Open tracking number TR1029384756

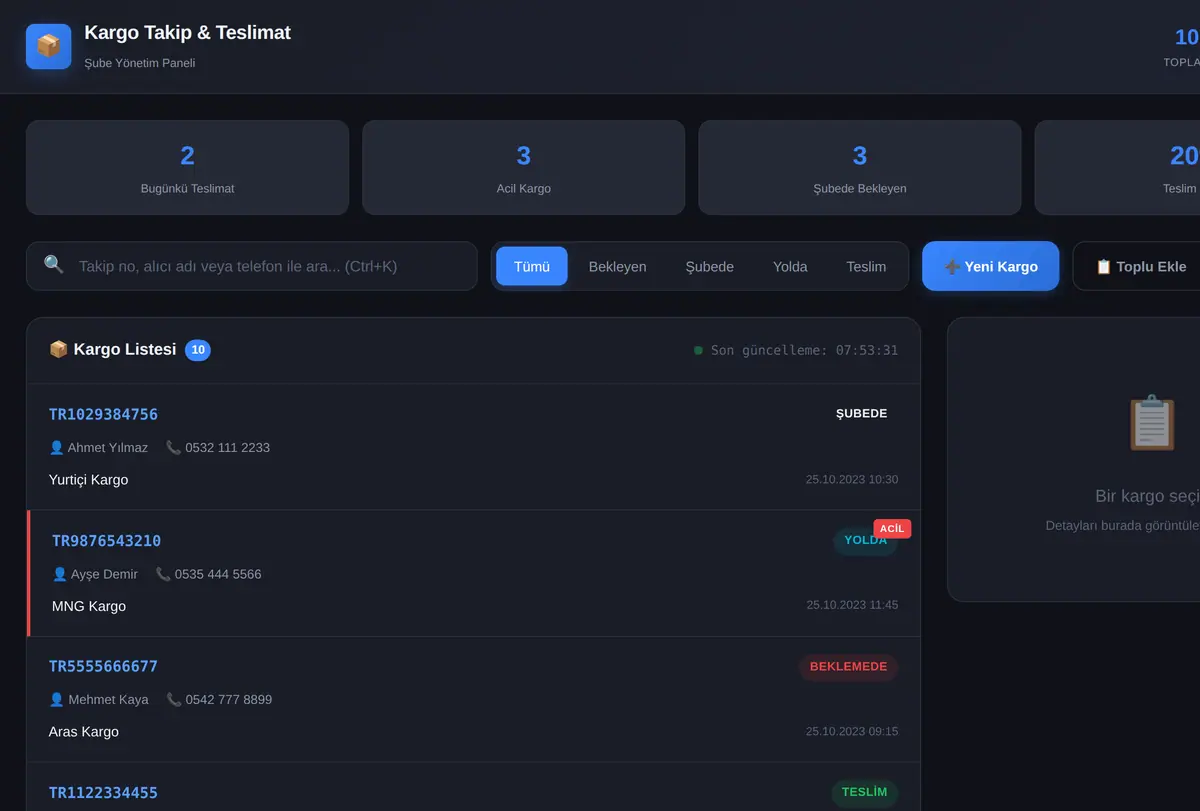click(103, 415)
